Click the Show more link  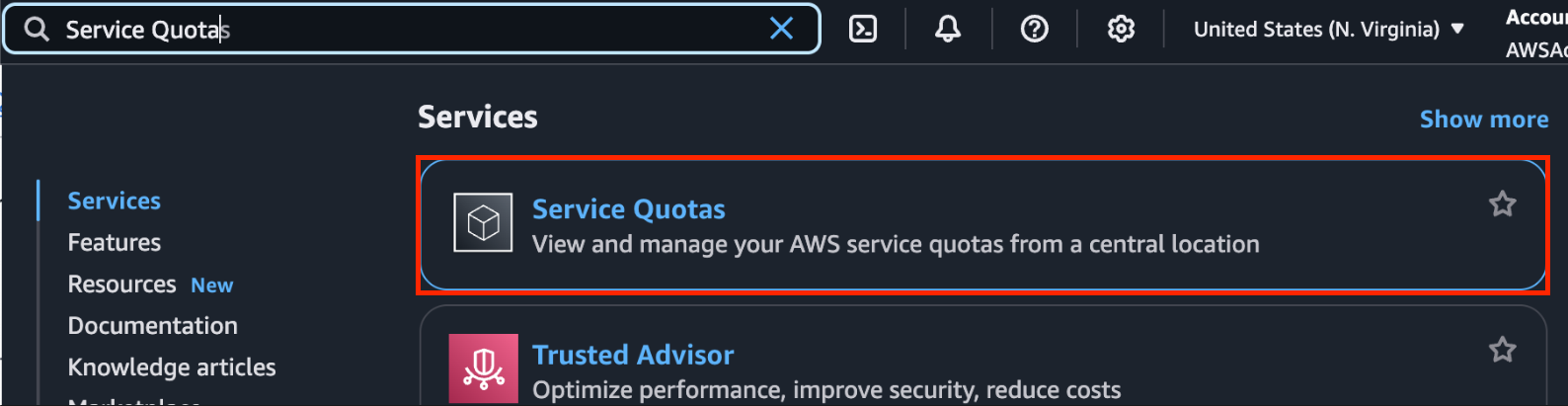tap(1484, 120)
